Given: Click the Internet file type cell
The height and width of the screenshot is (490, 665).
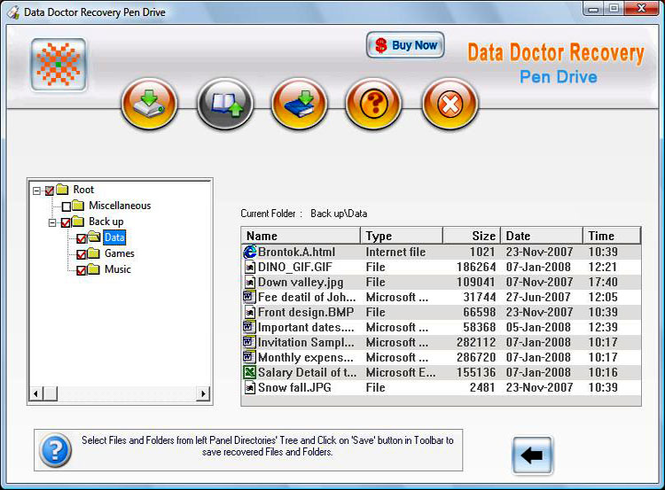Looking at the screenshot, I should pos(396,252).
